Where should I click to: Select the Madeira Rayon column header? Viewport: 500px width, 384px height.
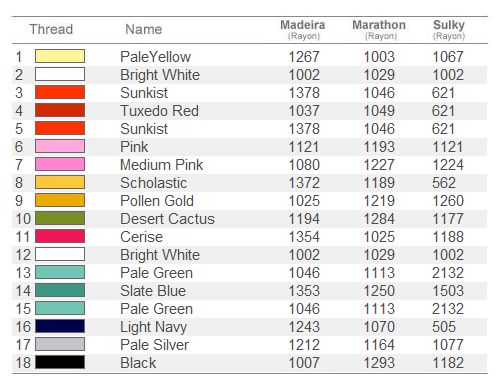[303, 29]
